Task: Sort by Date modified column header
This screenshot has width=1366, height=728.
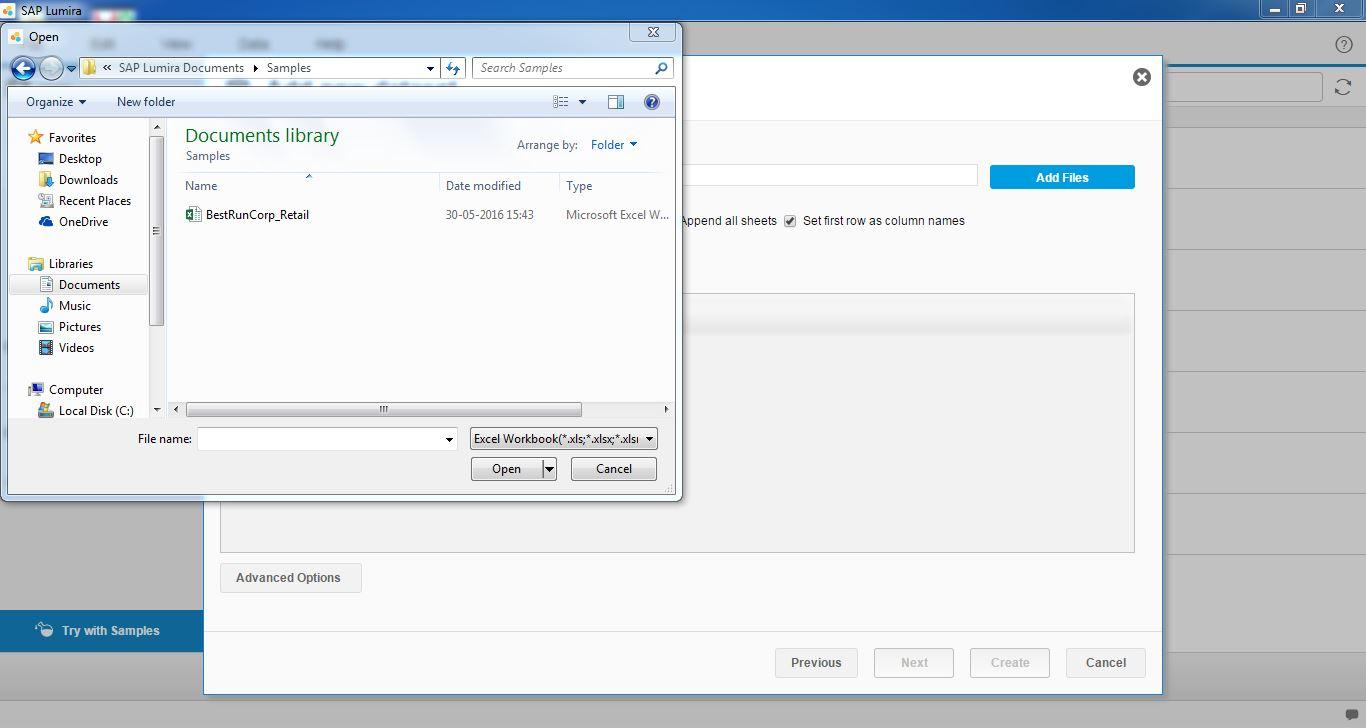Action: click(x=483, y=186)
